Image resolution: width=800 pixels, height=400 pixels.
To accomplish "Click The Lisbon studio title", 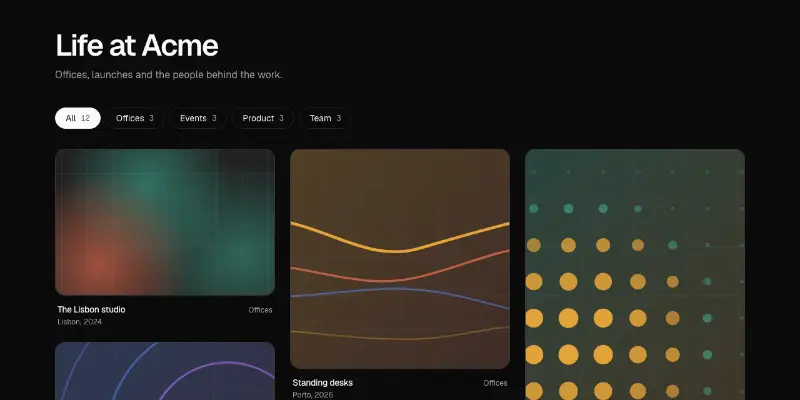I will click(91, 310).
